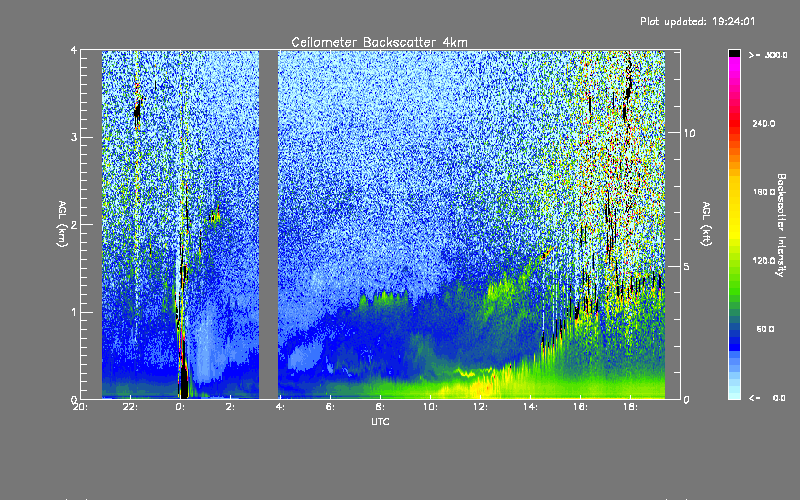Select the '180.0' colorbar label
Viewport: 800px width, 500px height.
pos(764,192)
